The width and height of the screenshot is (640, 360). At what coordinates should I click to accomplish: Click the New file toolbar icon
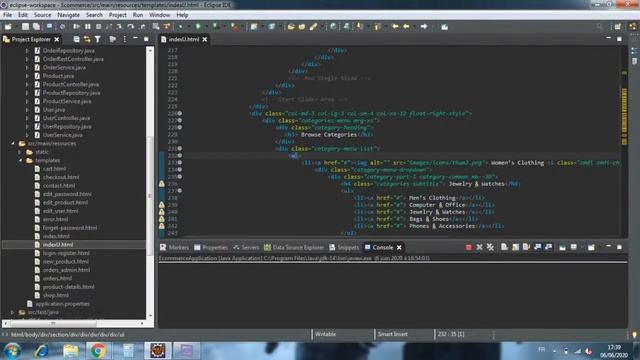click(x=8, y=27)
